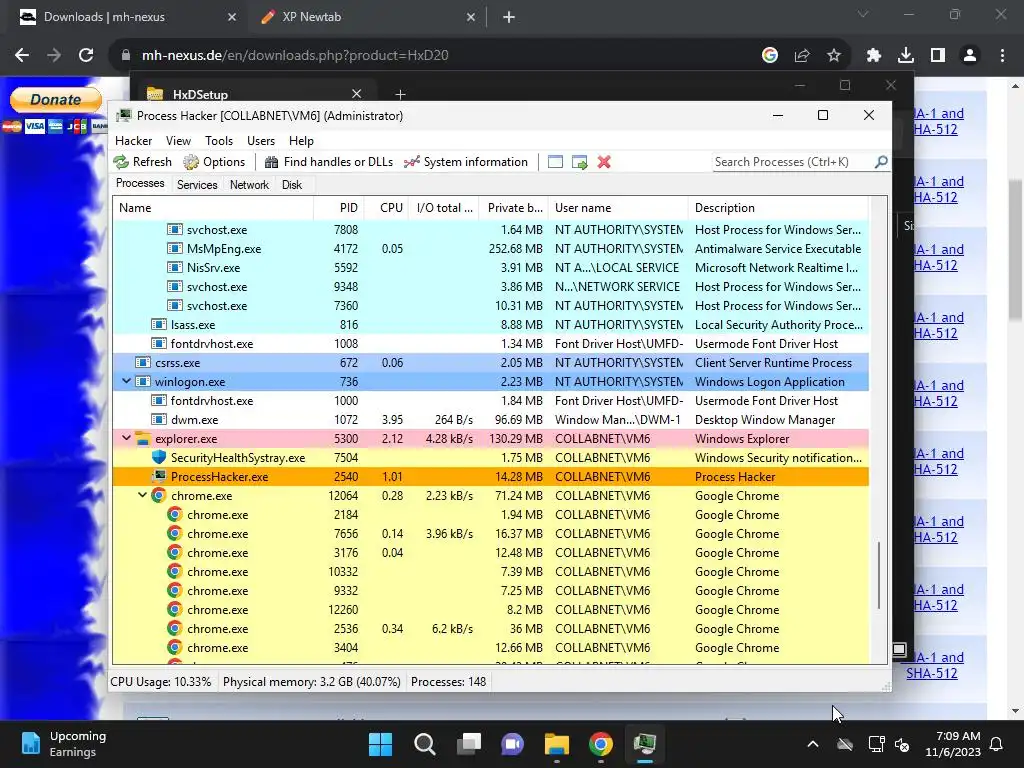Open the Tools menu
Image resolution: width=1024 pixels, height=768 pixels.
pyautogui.click(x=219, y=141)
